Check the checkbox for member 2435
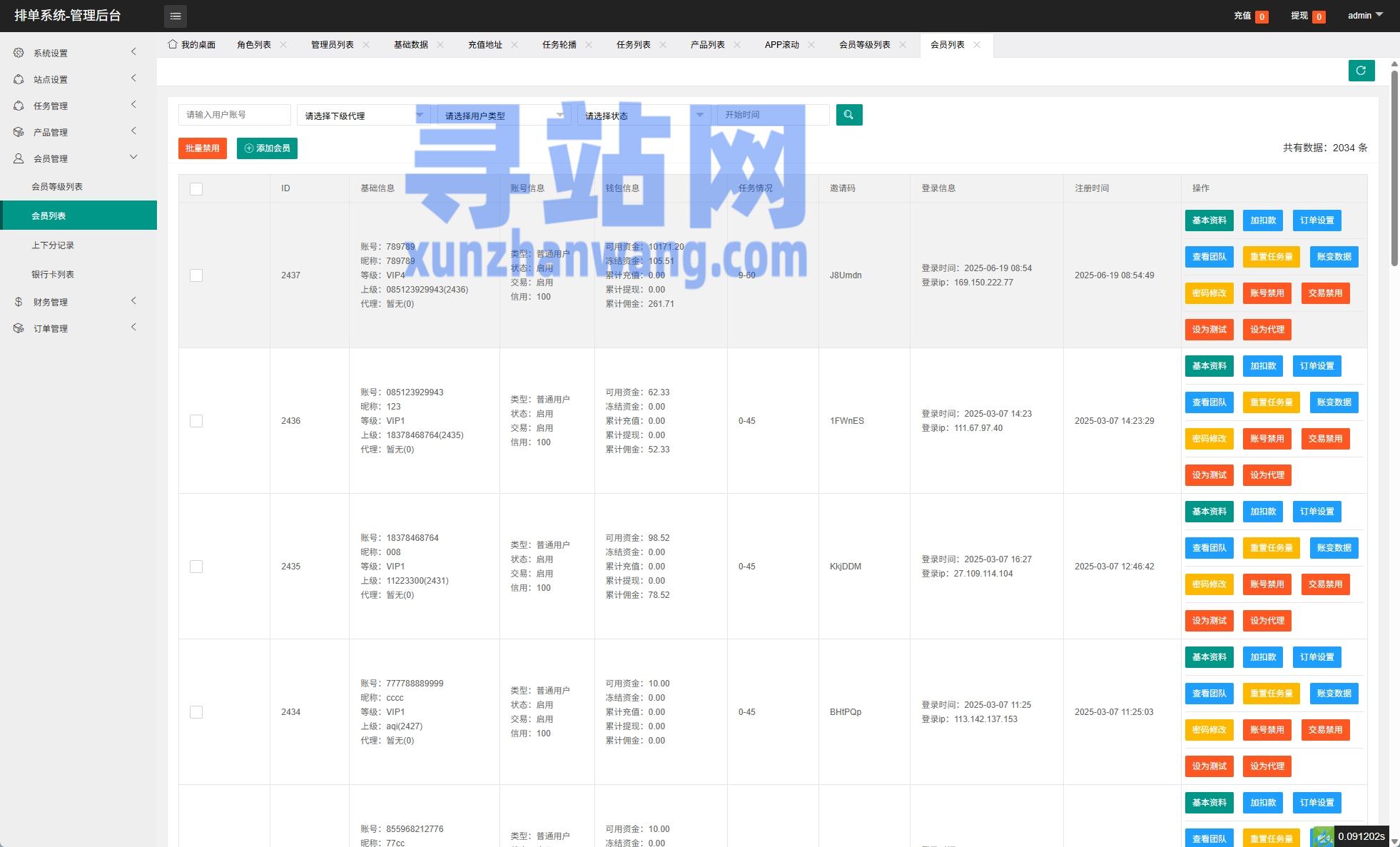 (196, 567)
